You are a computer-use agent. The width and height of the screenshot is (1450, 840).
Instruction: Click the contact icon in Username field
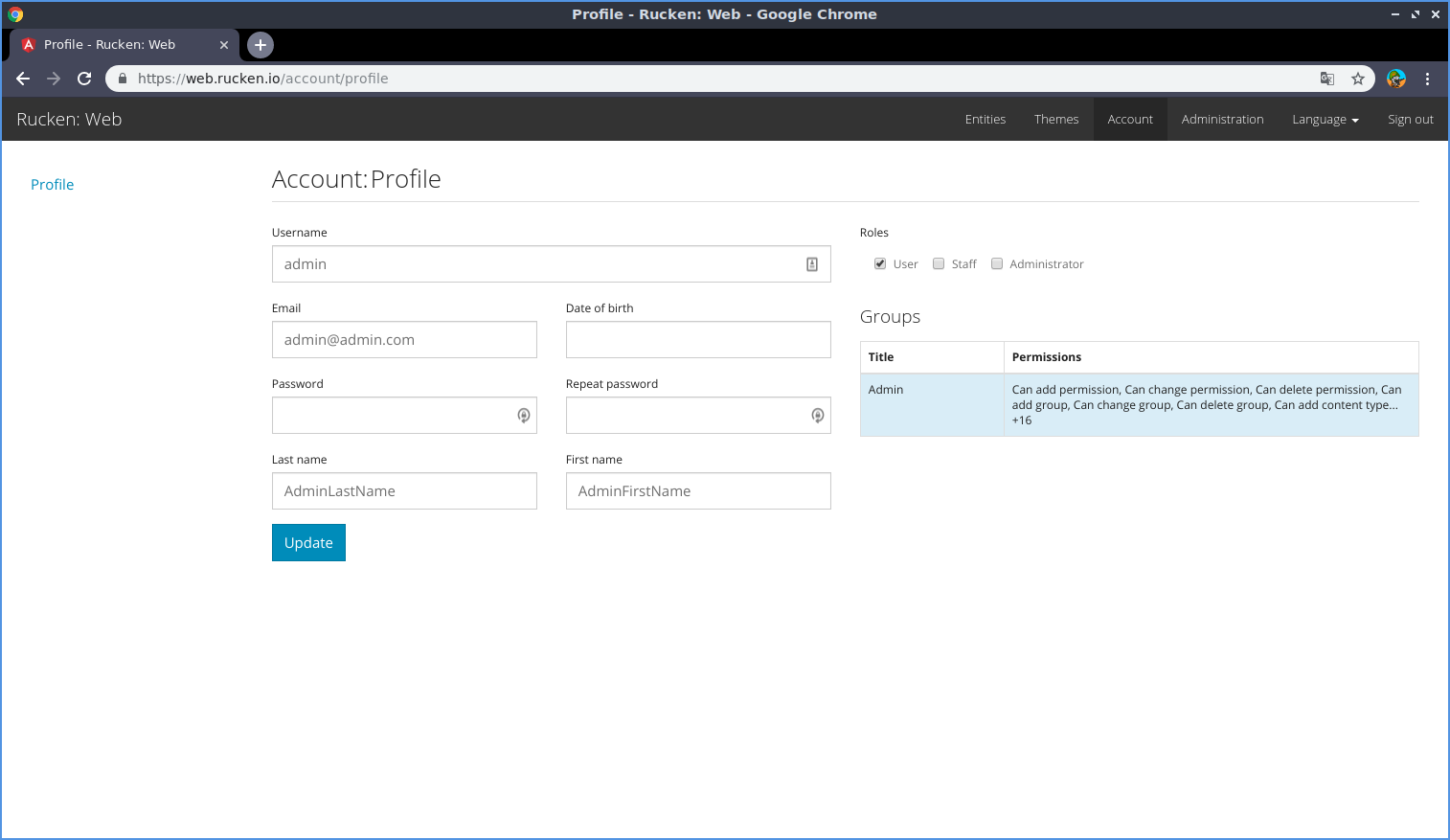click(812, 264)
